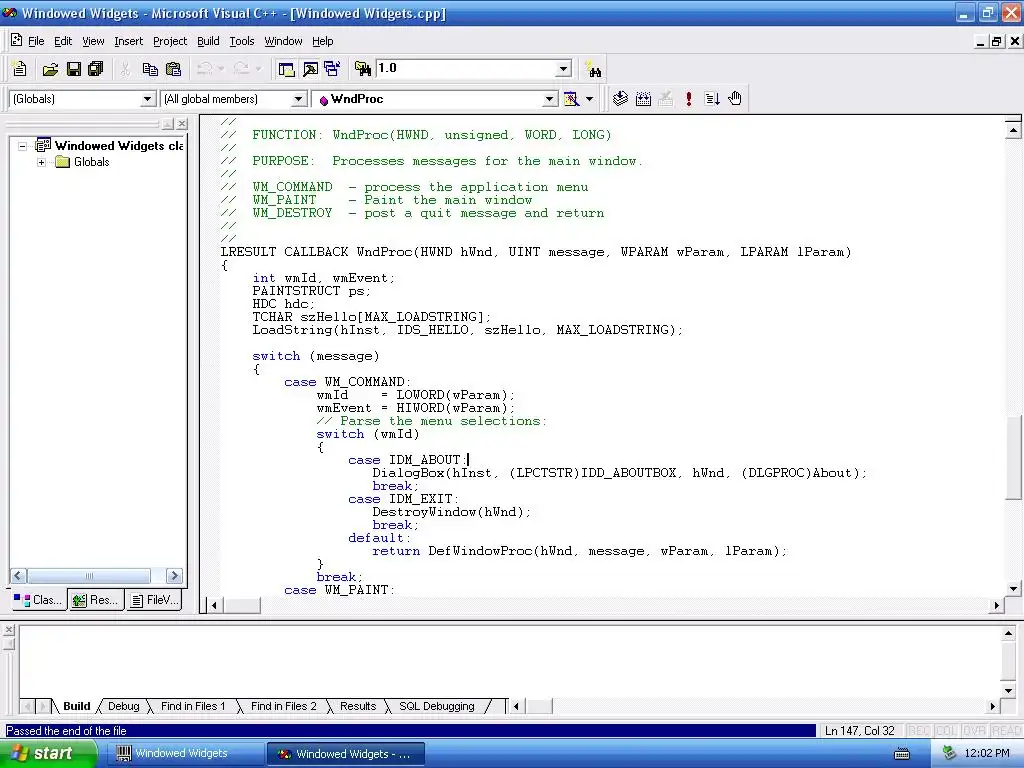The width and height of the screenshot is (1024, 768).
Task: Open the View menu
Action: [93, 41]
